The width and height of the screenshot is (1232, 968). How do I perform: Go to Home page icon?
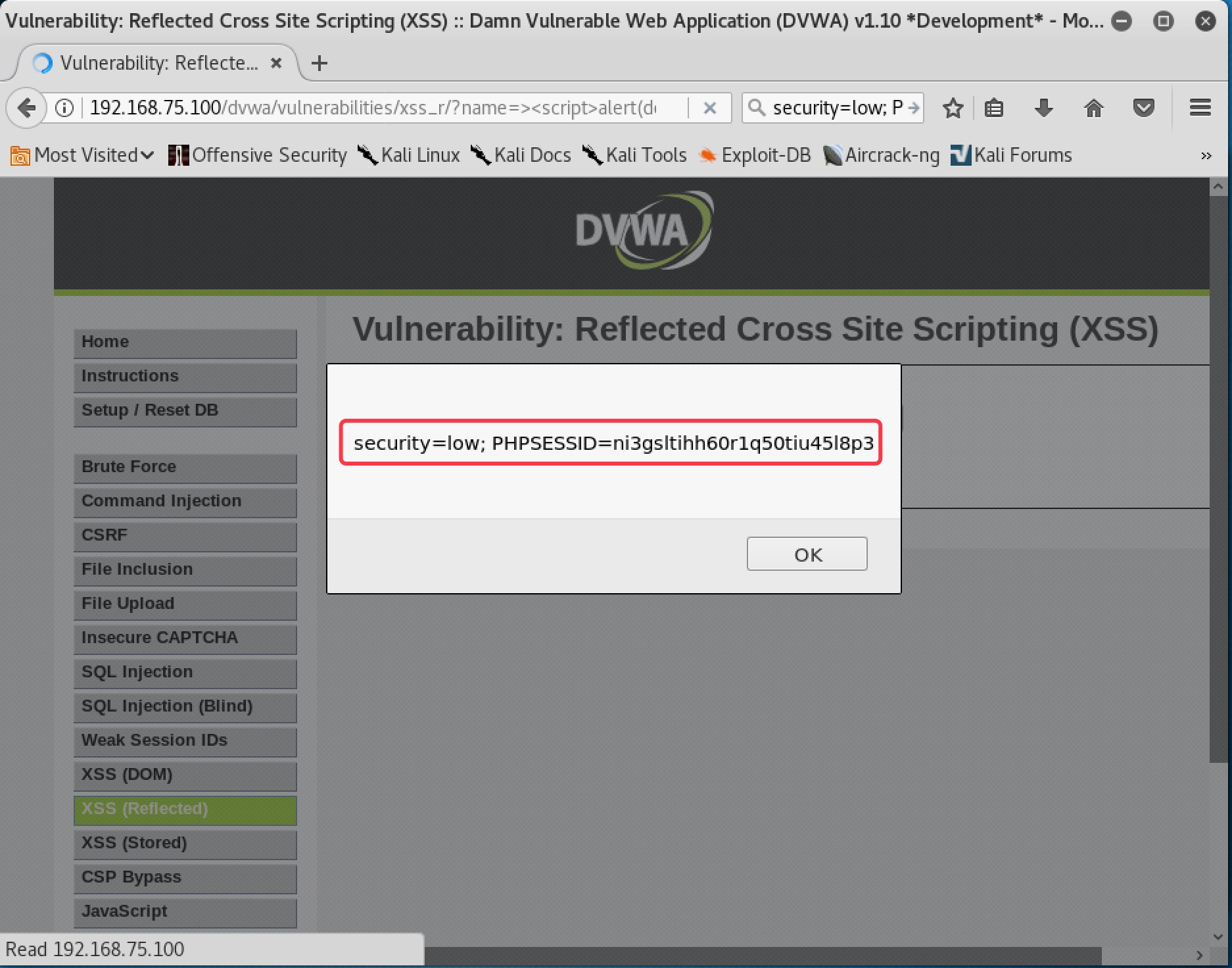(x=1093, y=108)
